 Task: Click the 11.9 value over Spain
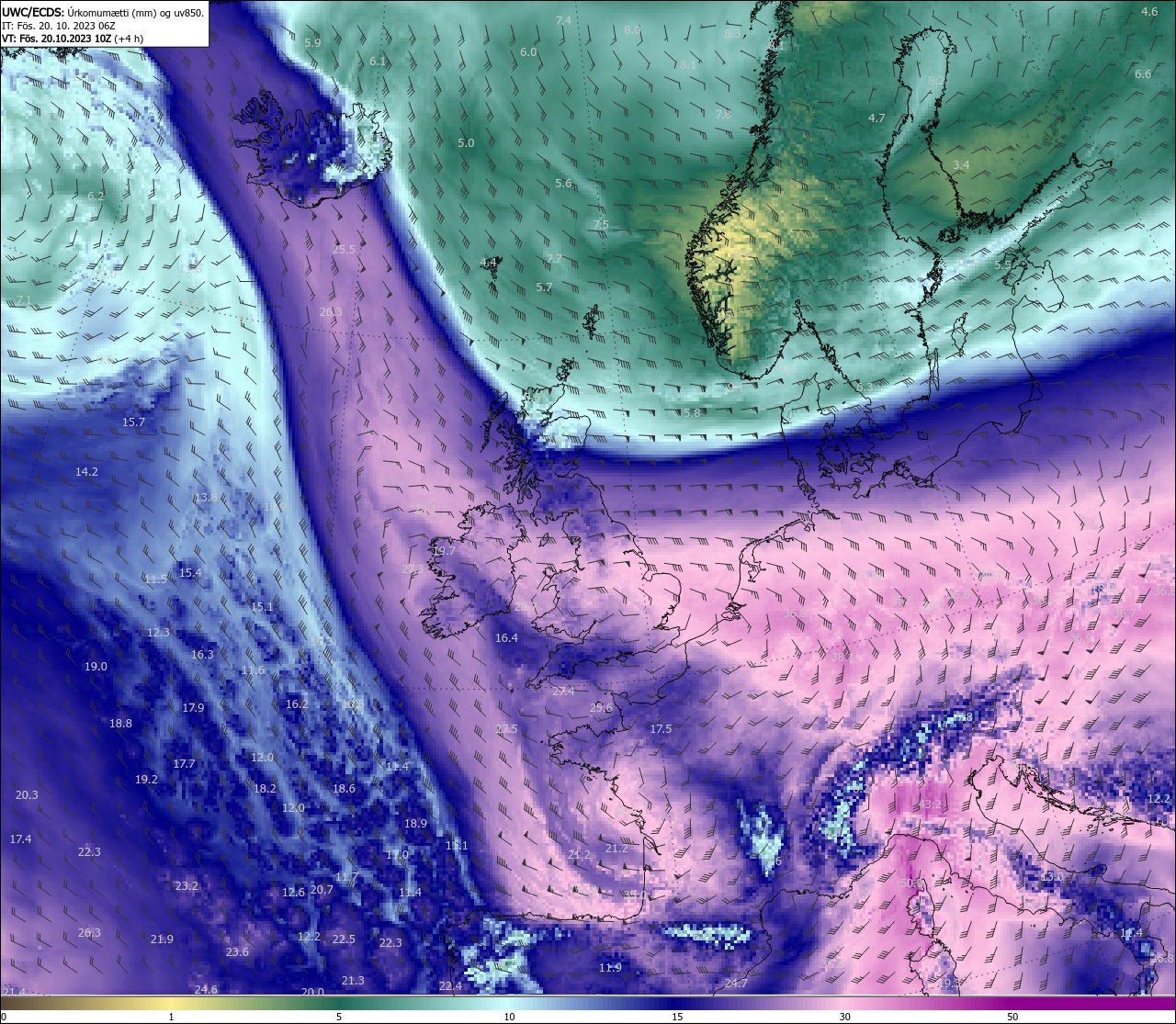[x=610, y=967]
